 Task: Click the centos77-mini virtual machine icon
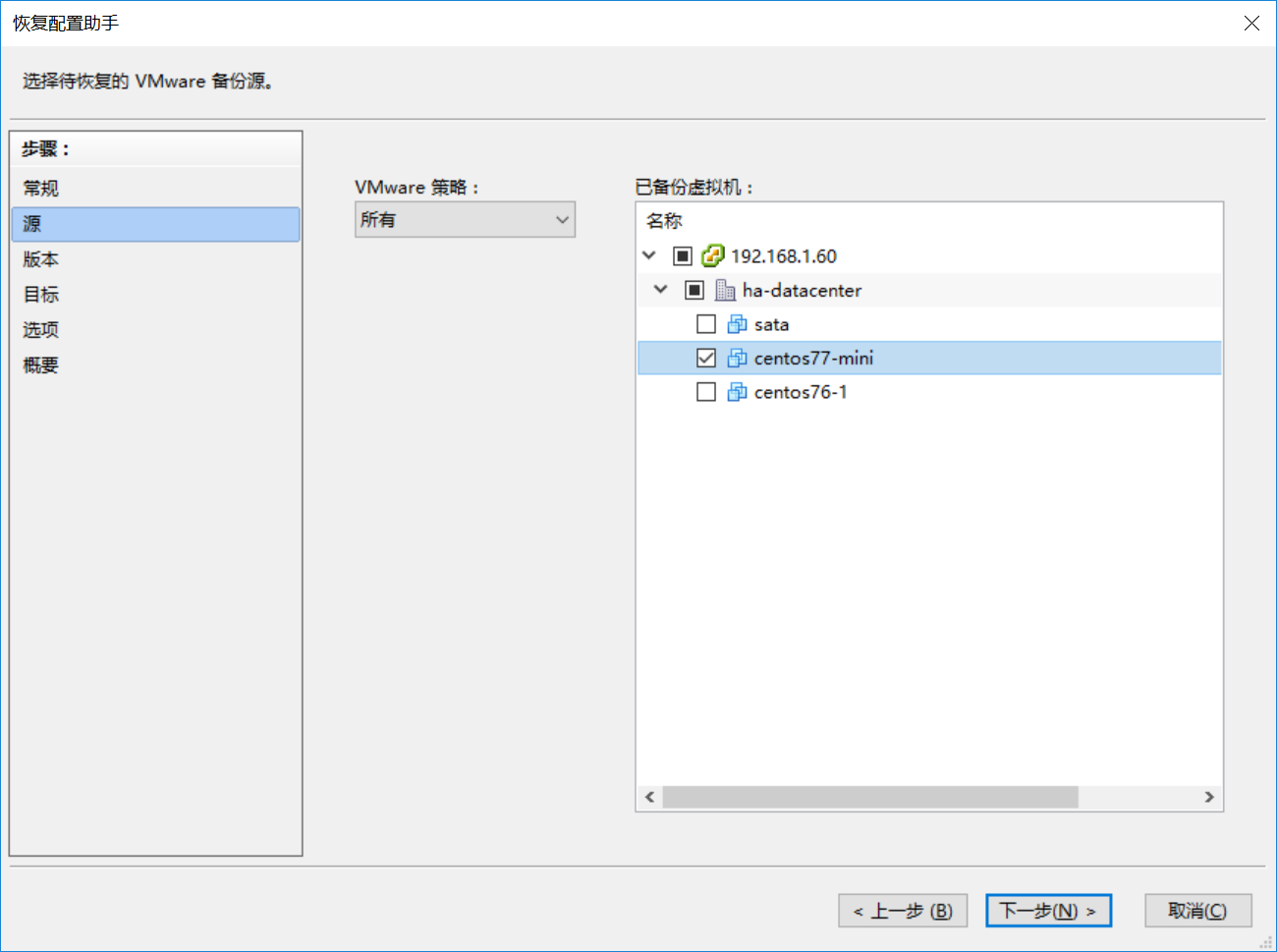[737, 359]
